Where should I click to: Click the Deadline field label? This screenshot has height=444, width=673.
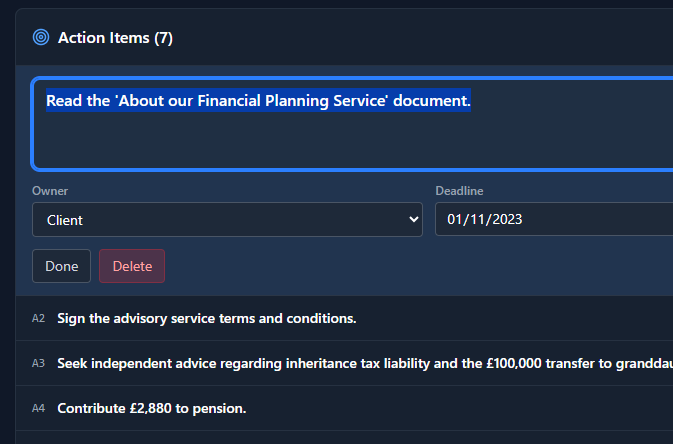pos(459,191)
